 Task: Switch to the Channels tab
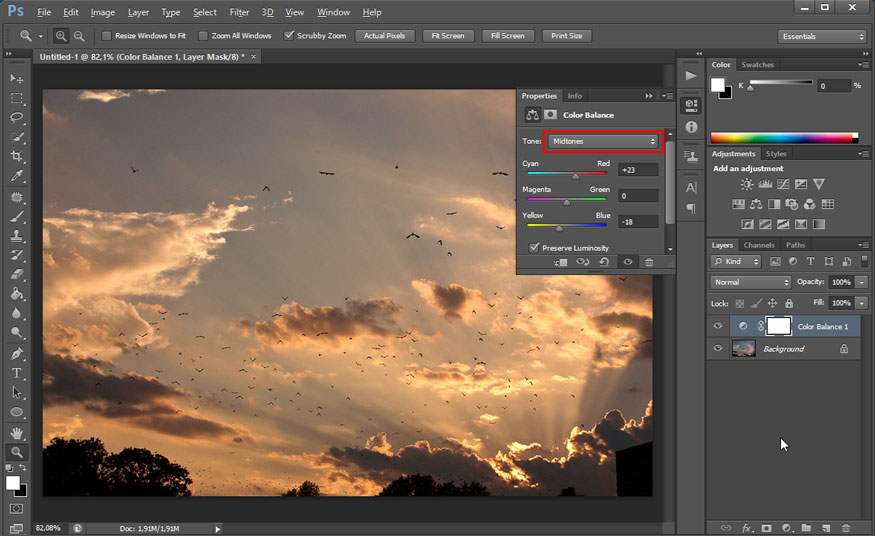click(x=759, y=245)
